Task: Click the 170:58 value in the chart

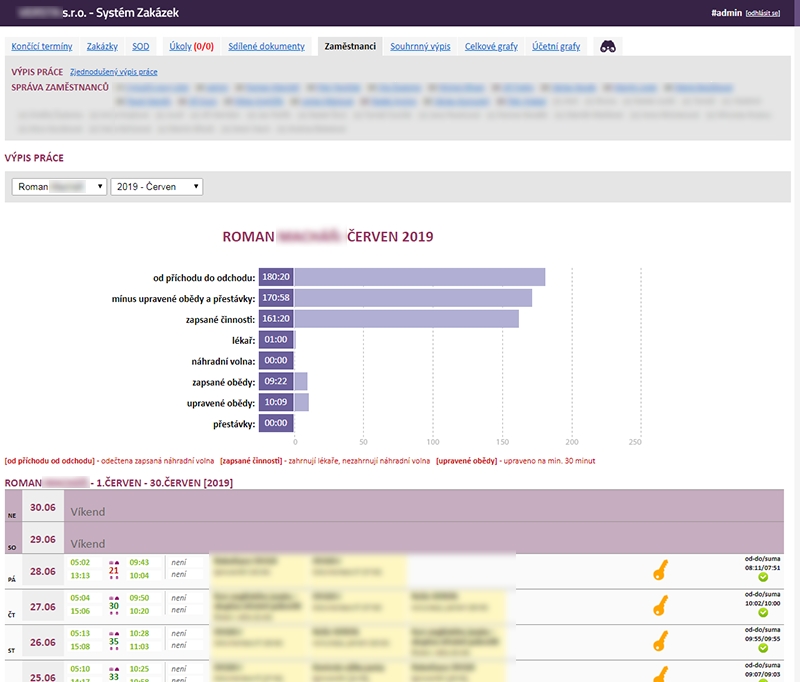Action: pos(276,298)
